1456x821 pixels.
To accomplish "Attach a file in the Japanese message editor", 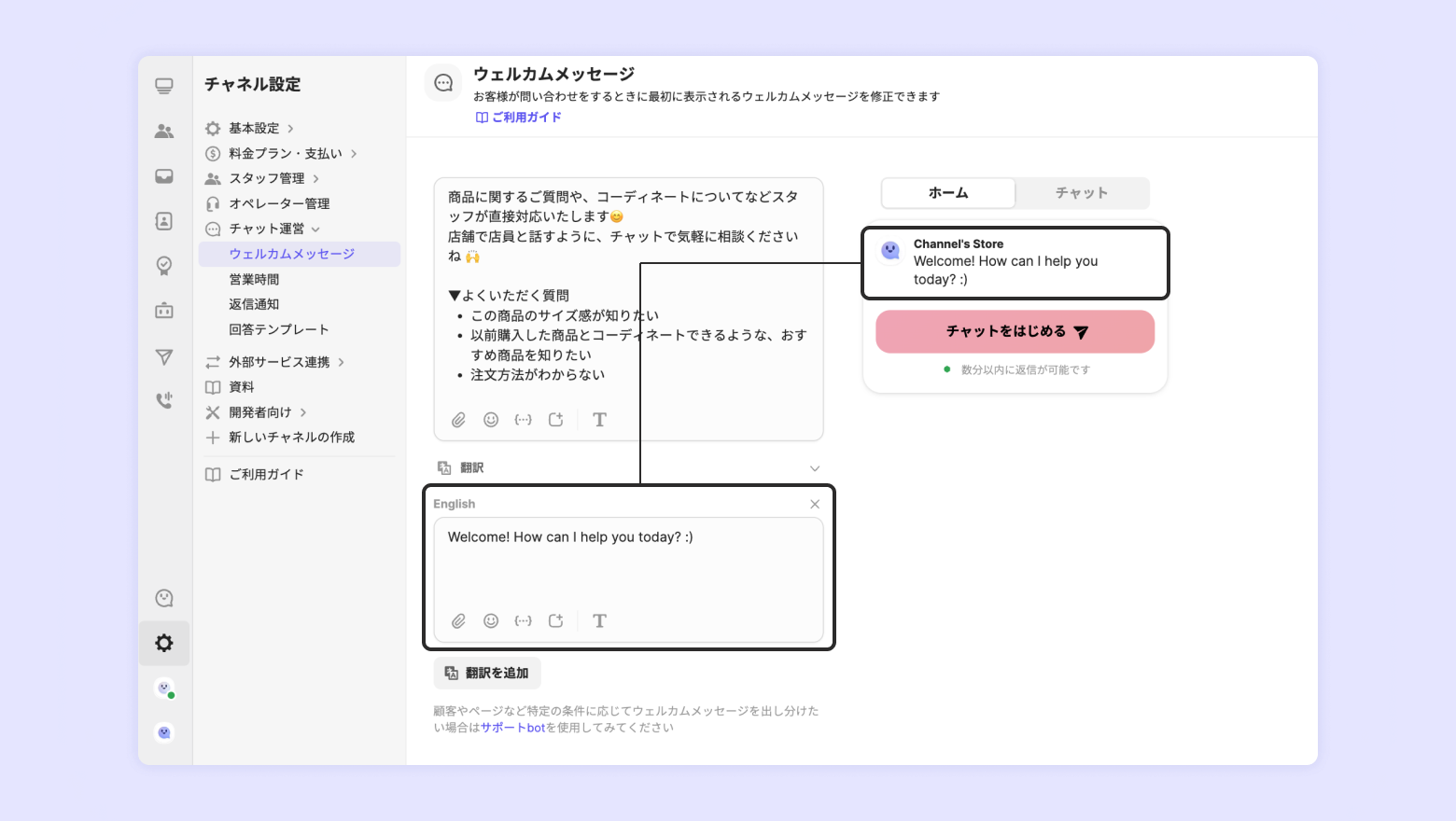I will click(x=458, y=420).
